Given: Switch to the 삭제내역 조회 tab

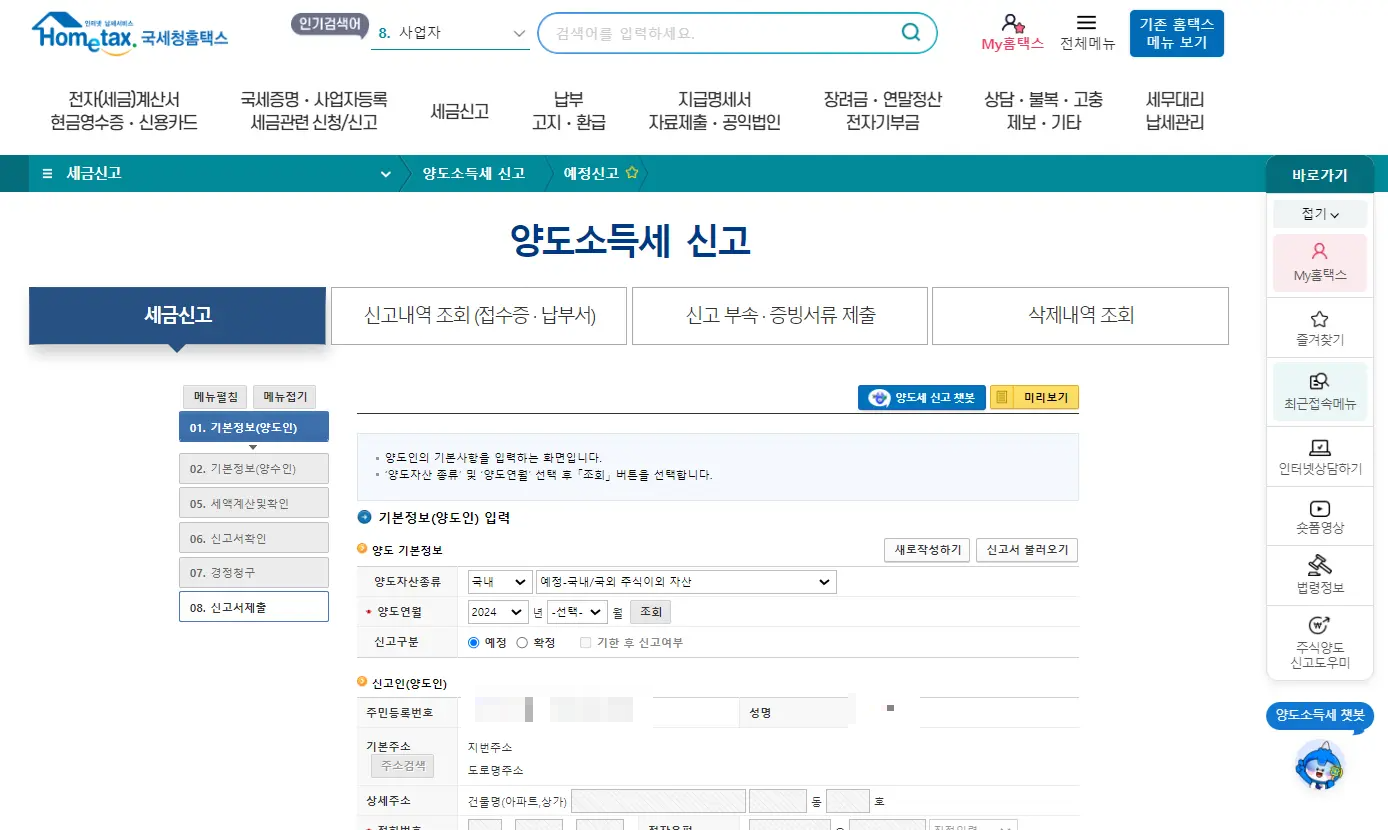Looking at the screenshot, I should pyautogui.click(x=1080, y=315).
